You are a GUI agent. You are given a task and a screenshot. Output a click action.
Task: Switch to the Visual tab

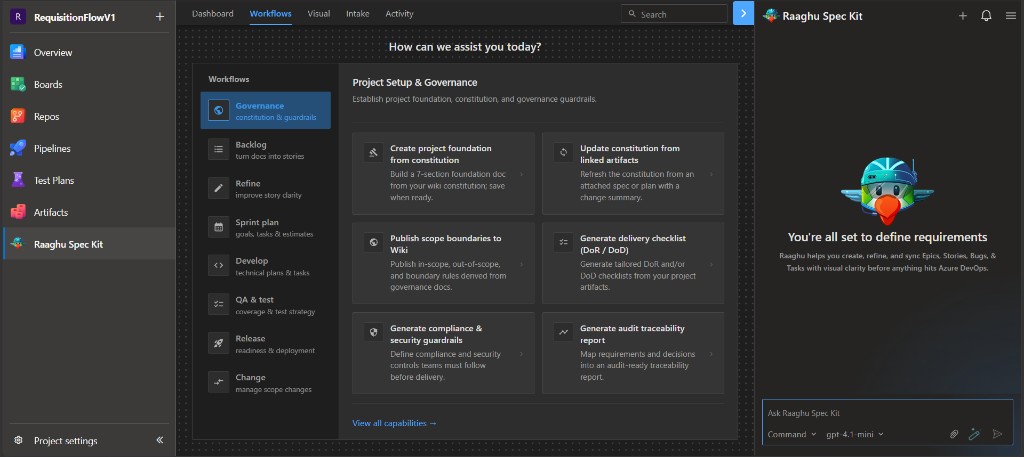coord(319,14)
